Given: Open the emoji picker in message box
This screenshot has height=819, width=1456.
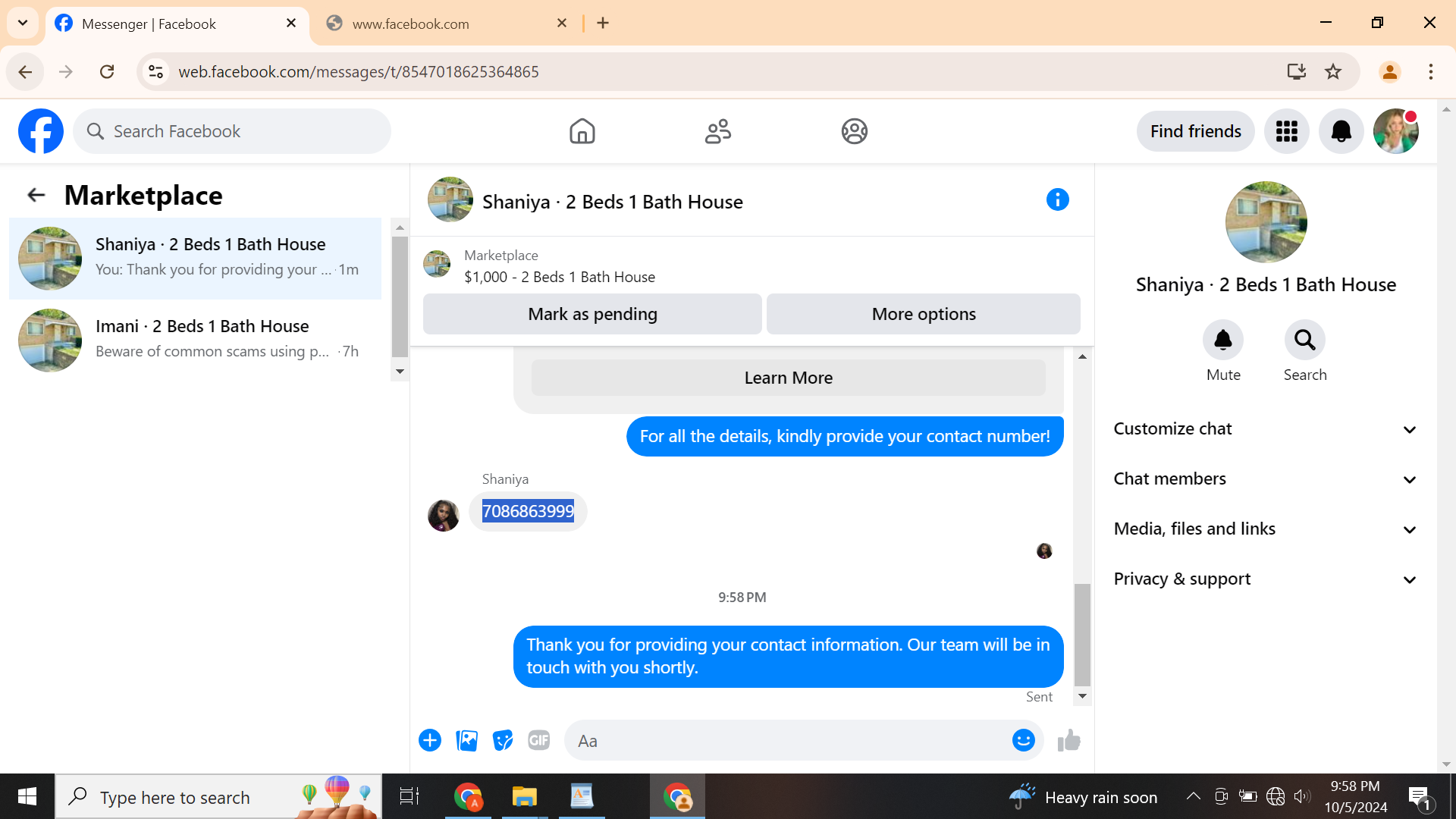Looking at the screenshot, I should click(x=1023, y=740).
